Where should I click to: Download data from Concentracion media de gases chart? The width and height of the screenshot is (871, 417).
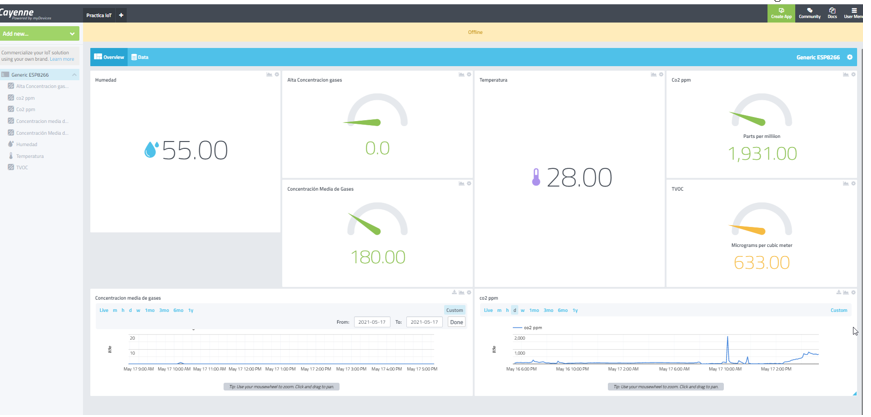[454, 293]
